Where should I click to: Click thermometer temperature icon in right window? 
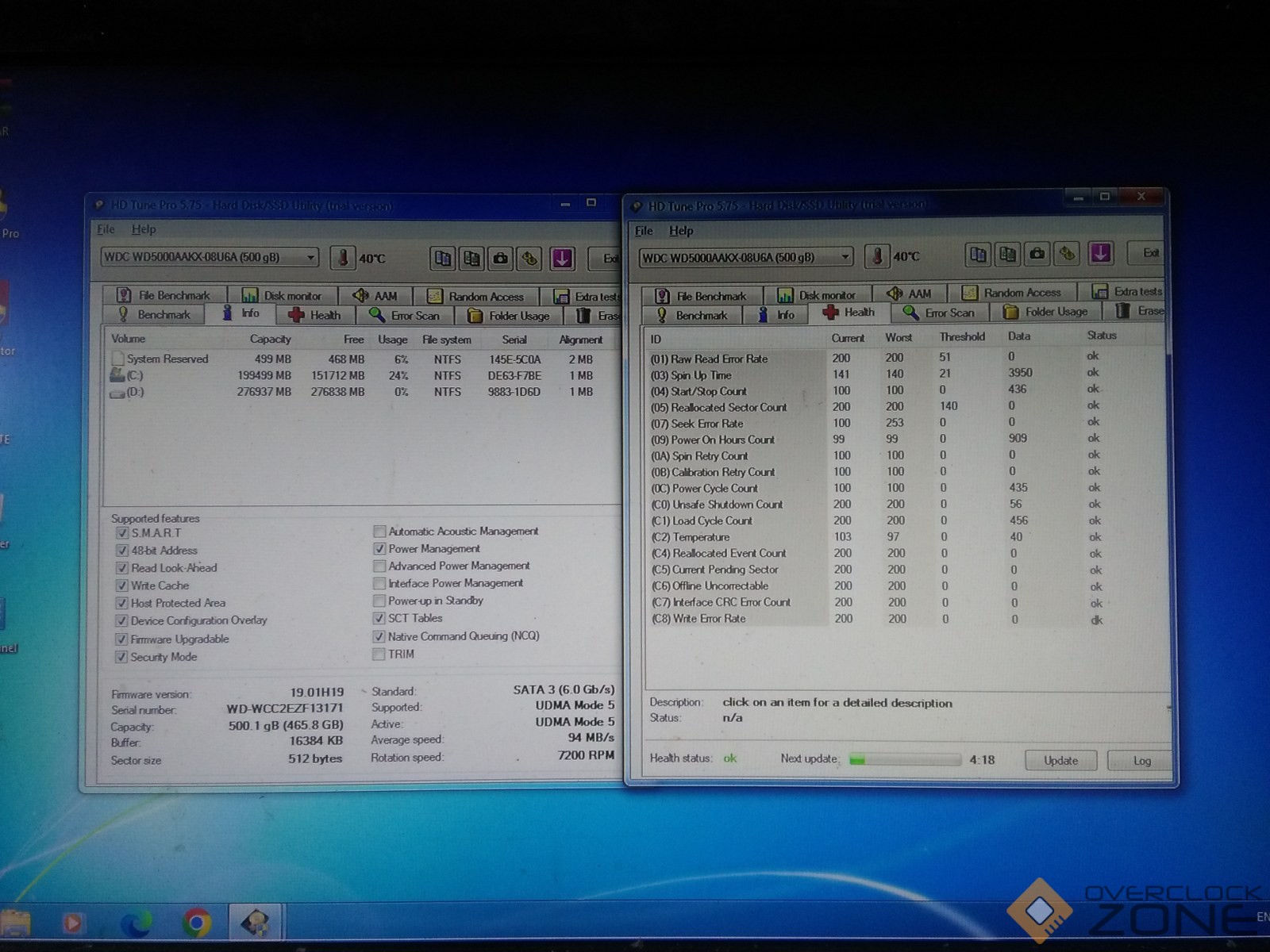877,255
